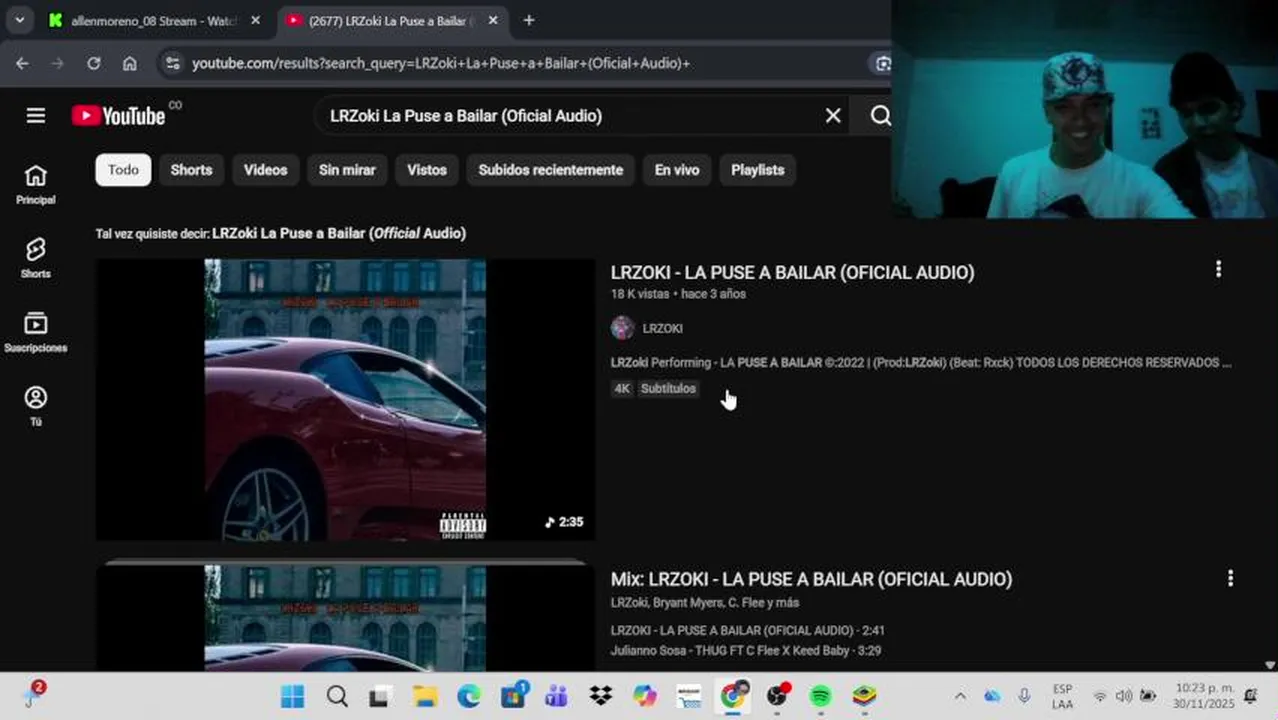Image resolution: width=1278 pixels, height=720 pixels.
Task: Switch to the LRZoki La Puse a Bailar tab
Action: [x=393, y=20]
